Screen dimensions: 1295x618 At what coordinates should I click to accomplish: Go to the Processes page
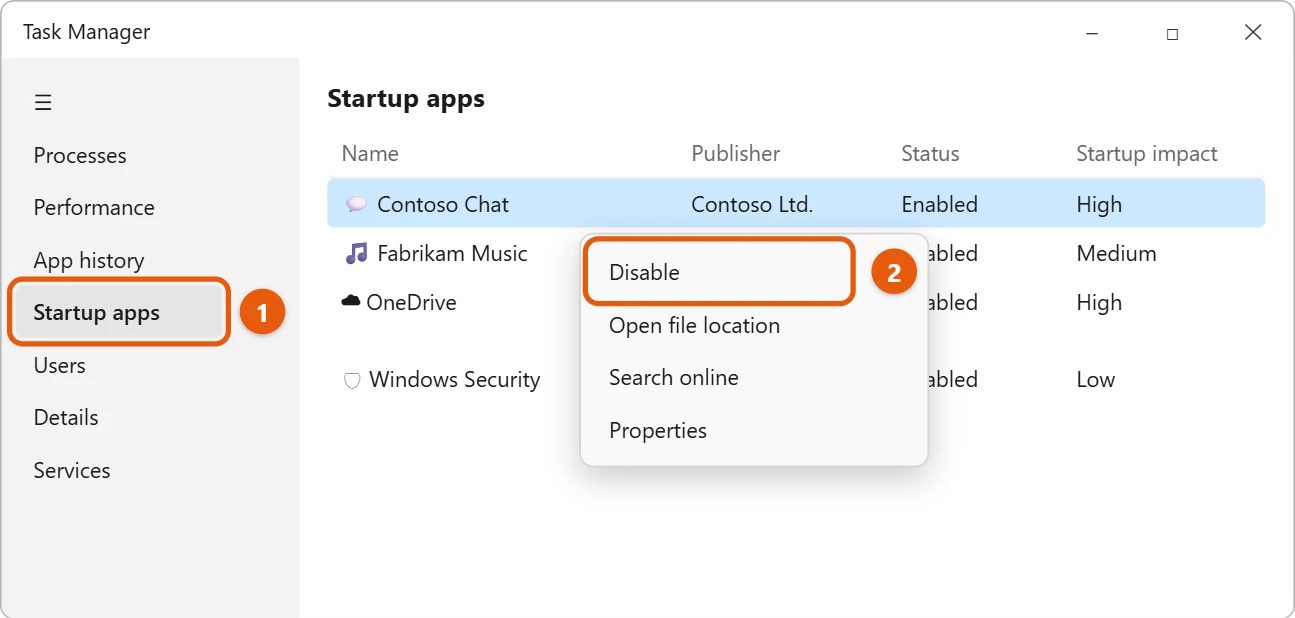click(x=80, y=155)
